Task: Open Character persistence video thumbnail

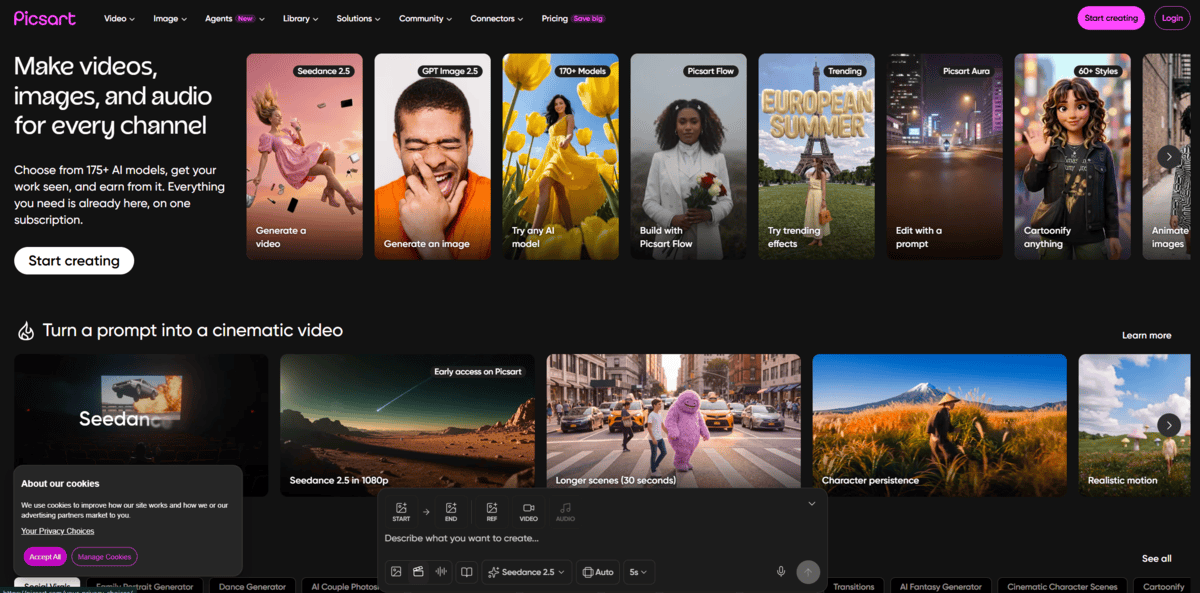Action: [940, 425]
